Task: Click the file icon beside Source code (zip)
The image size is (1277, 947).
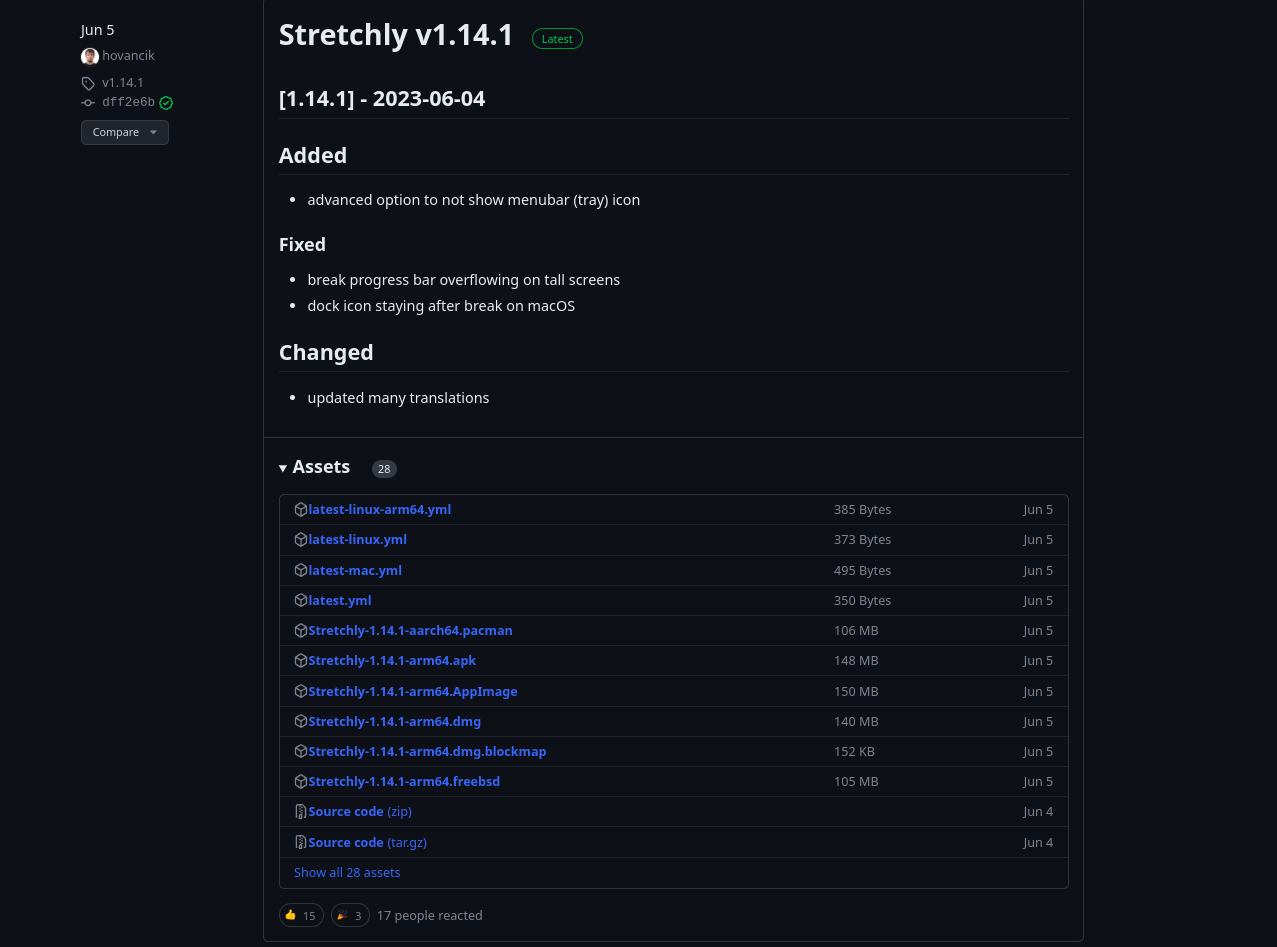Action: coord(300,811)
